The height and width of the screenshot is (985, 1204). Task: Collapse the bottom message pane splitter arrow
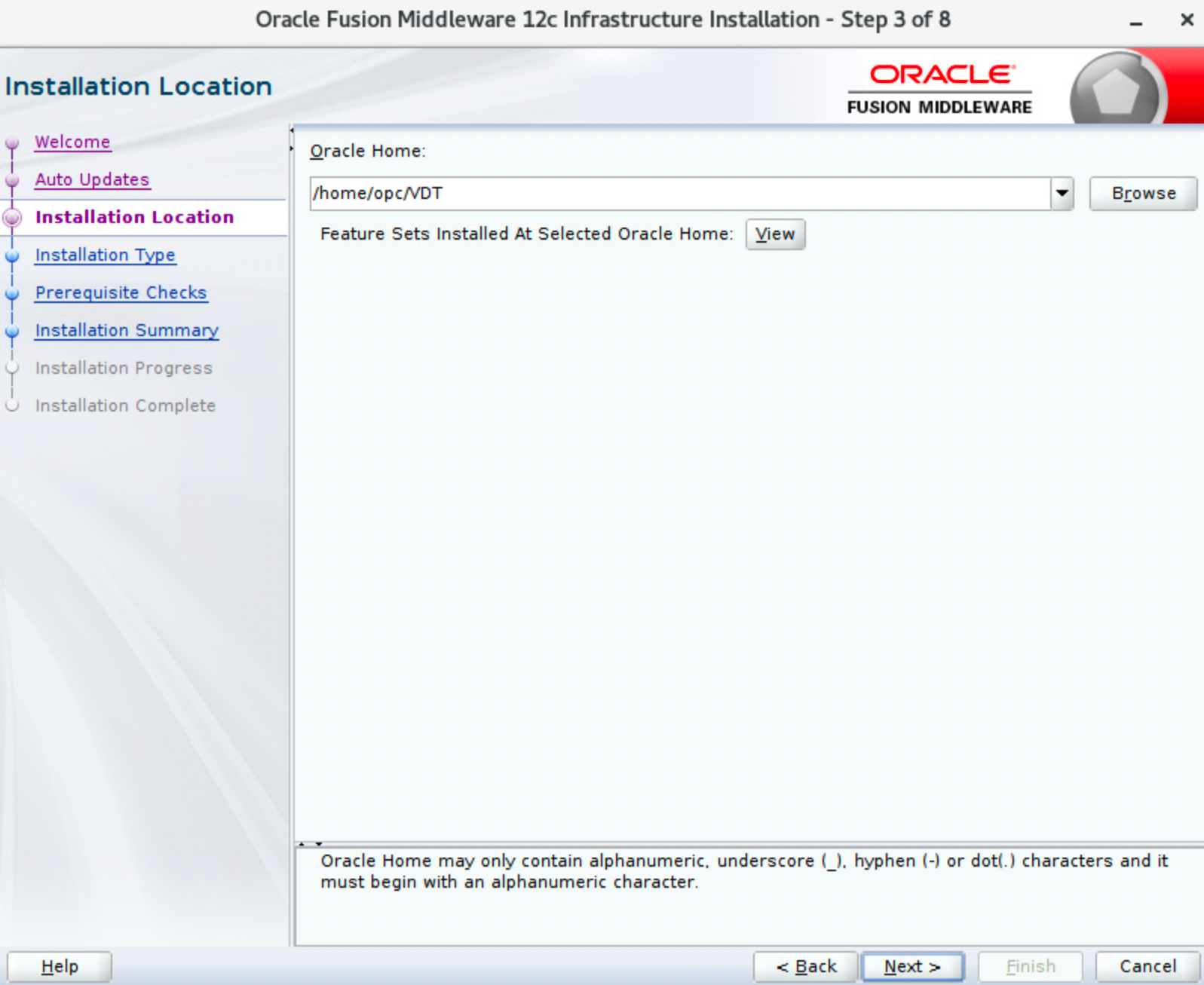click(x=319, y=843)
